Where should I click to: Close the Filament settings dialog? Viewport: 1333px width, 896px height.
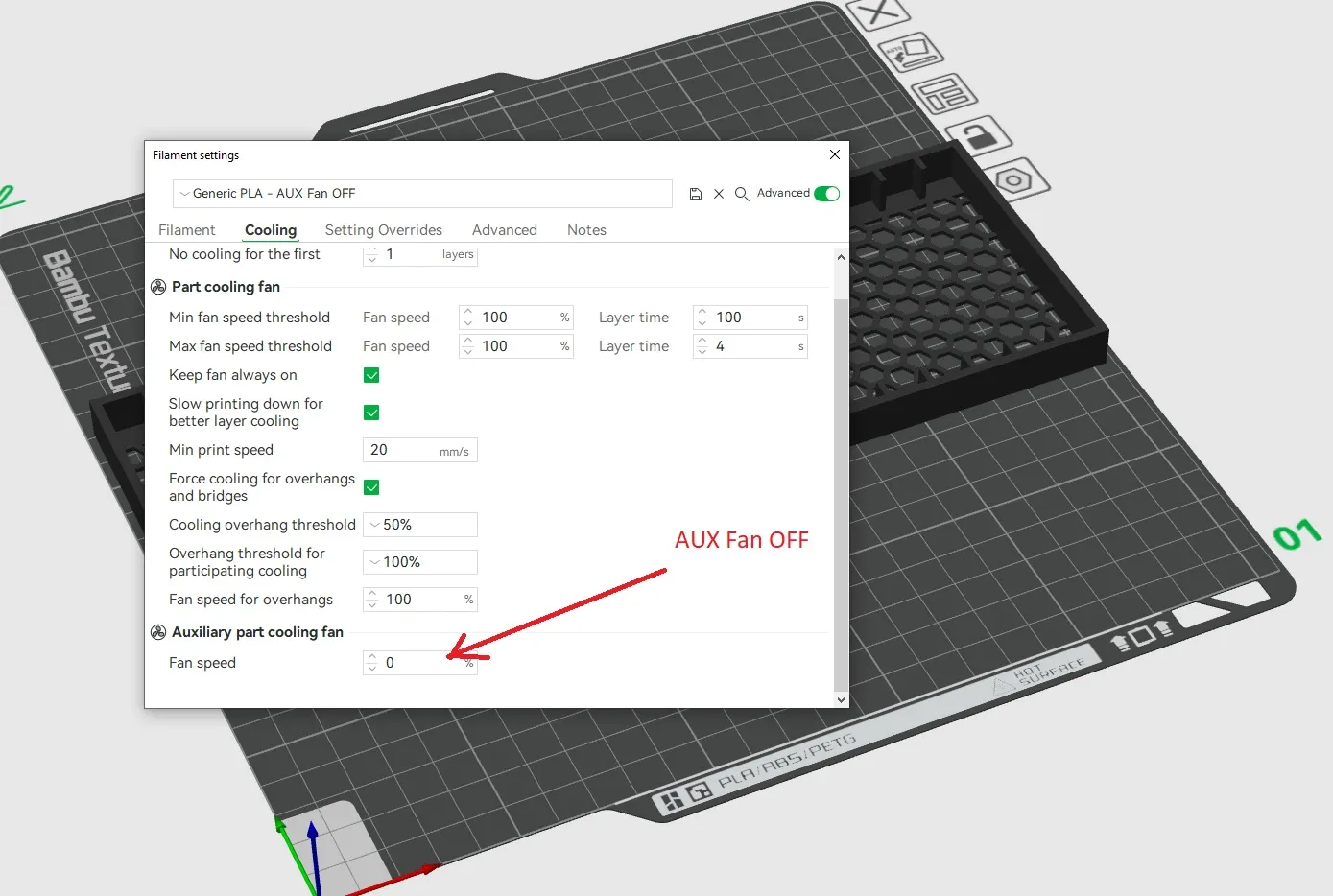pyautogui.click(x=835, y=154)
